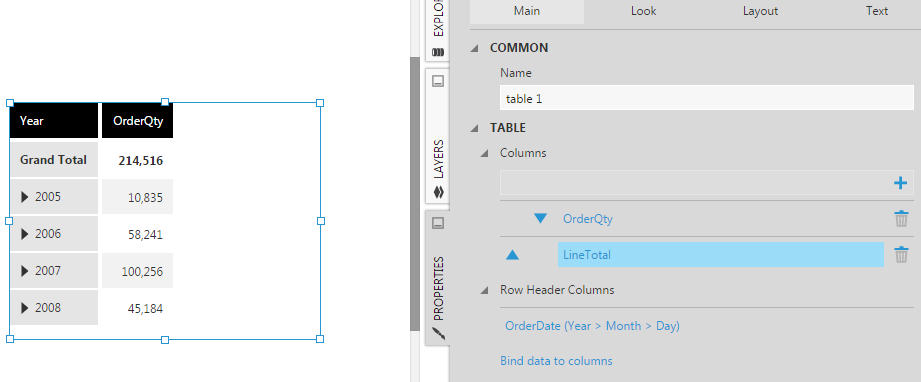This screenshot has height=382, width=921.
Task: Open the Bind data to columns link
Action: tap(556, 361)
